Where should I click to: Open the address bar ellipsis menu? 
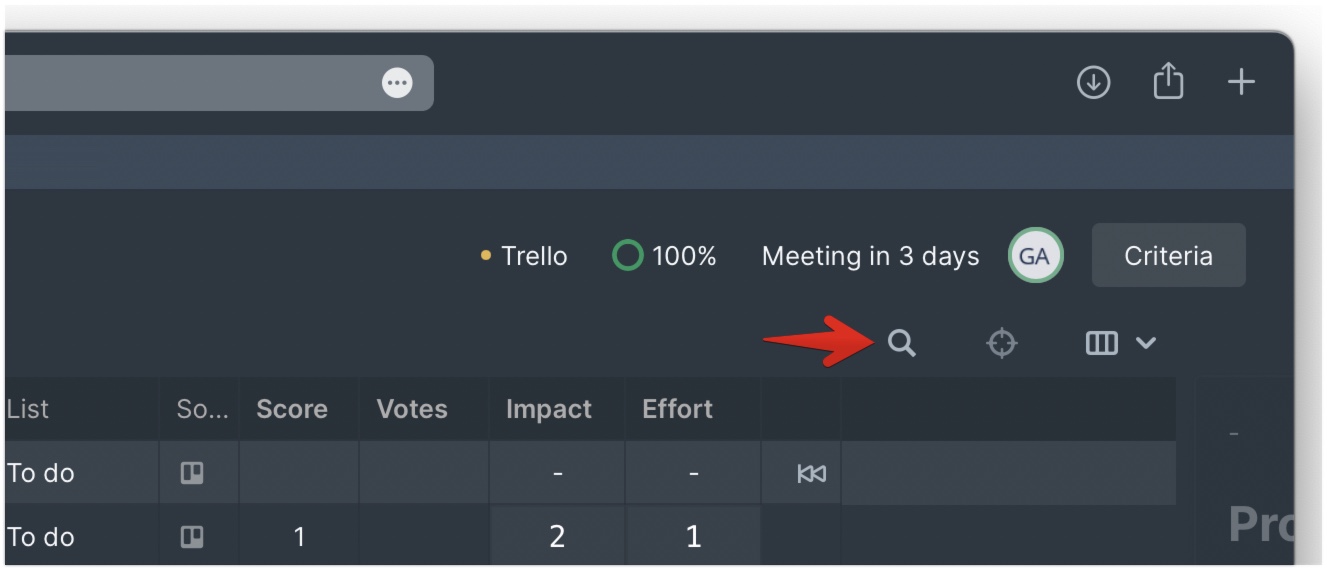398,83
